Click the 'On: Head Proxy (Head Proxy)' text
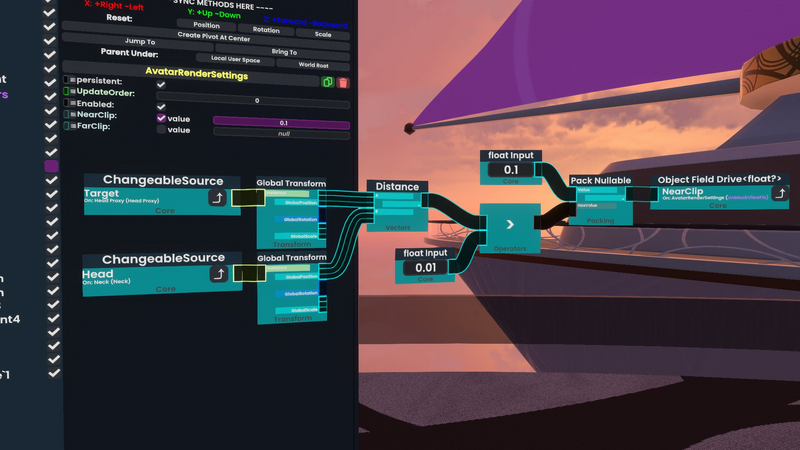The width and height of the screenshot is (800, 450). click(121, 201)
